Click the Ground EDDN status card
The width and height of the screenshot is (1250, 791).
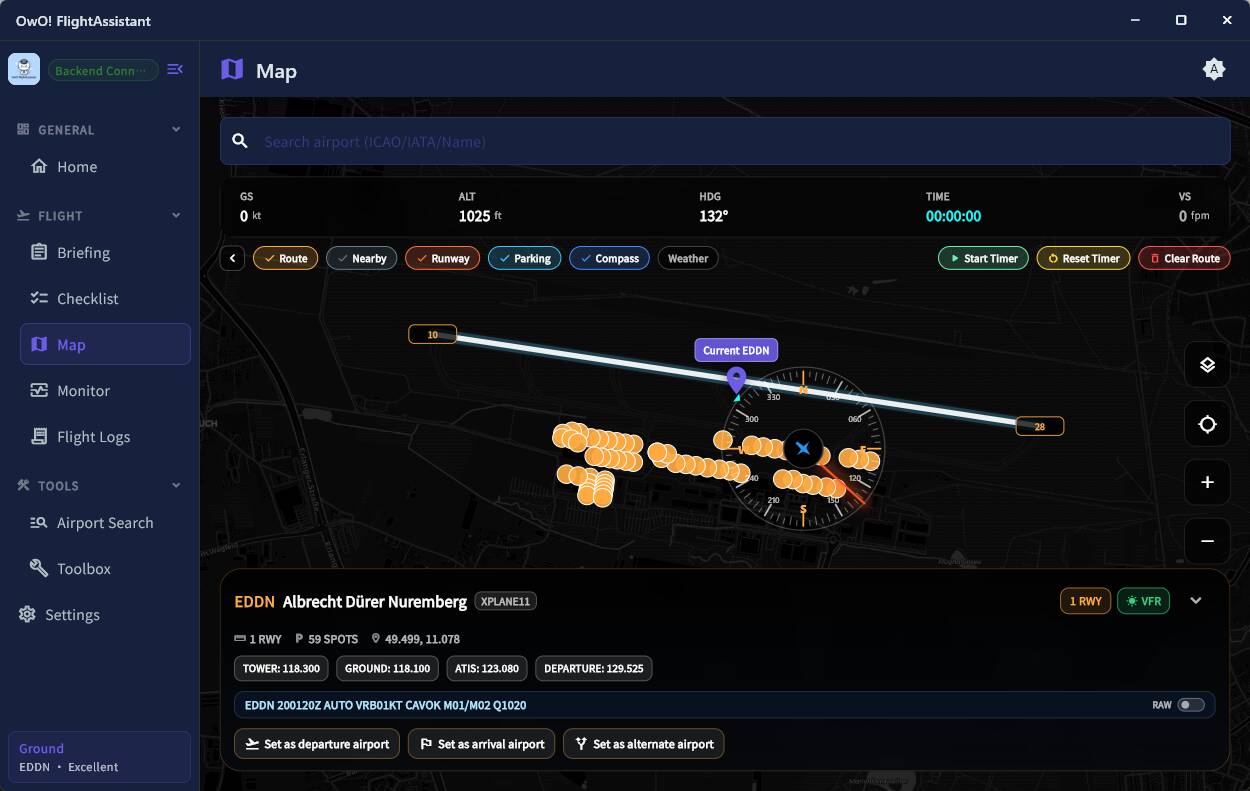point(99,757)
